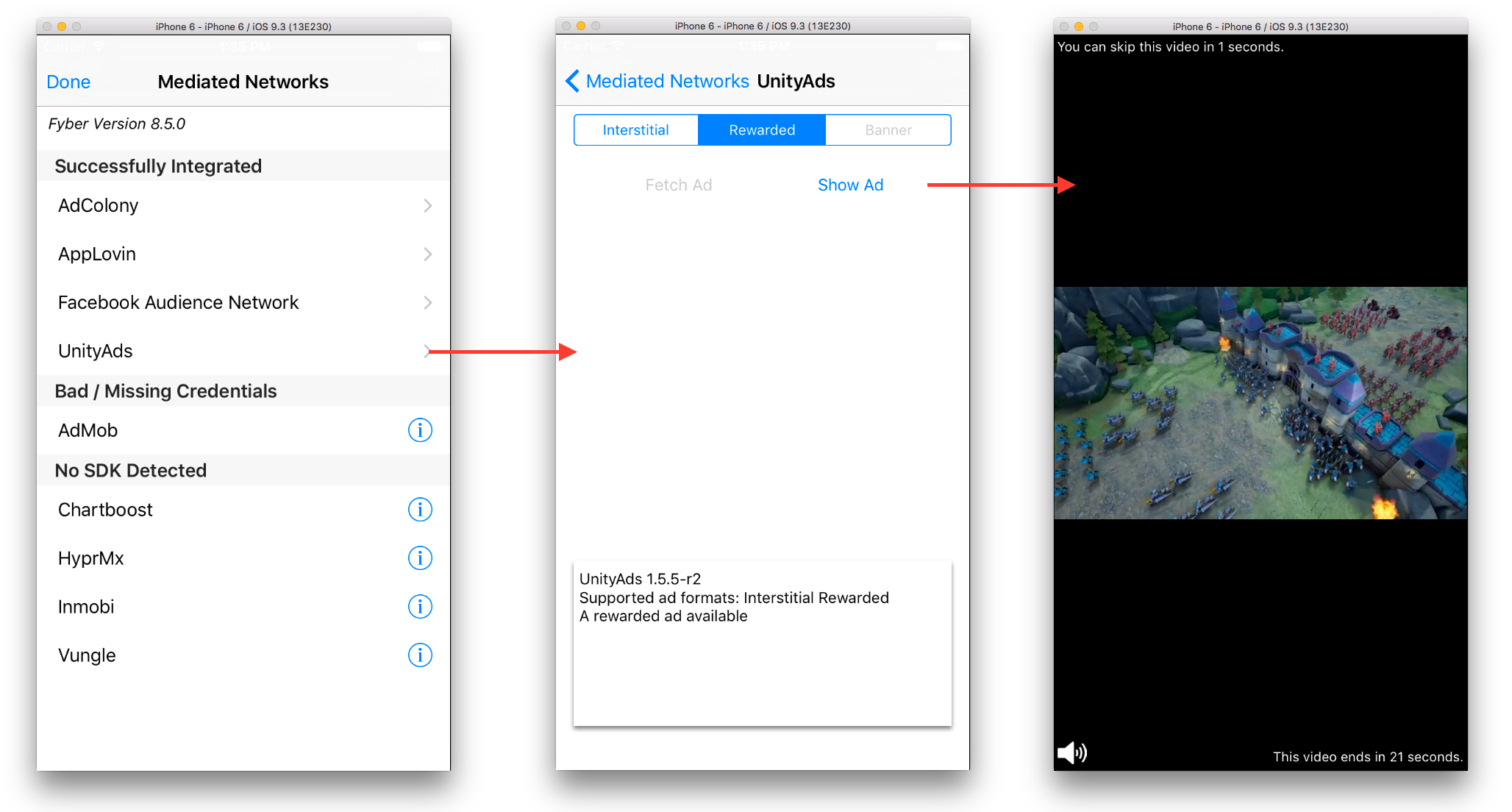Select the Facebook Audience Network row
The image size is (1512, 812).
[x=243, y=303]
